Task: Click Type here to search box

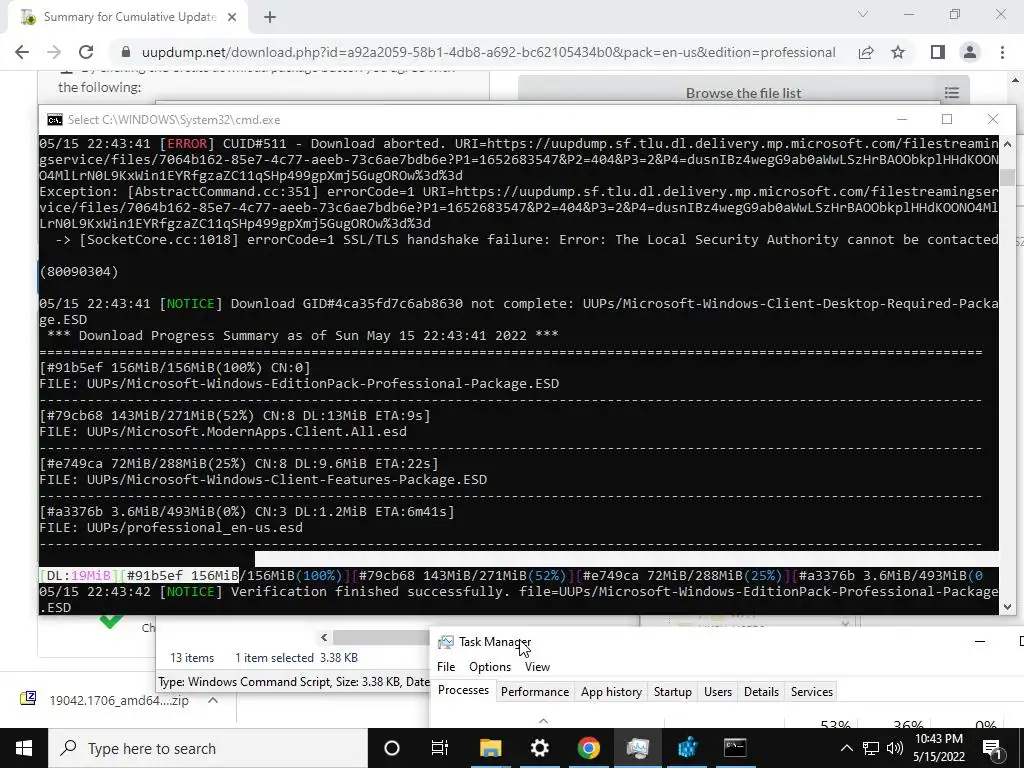Action: [208, 748]
